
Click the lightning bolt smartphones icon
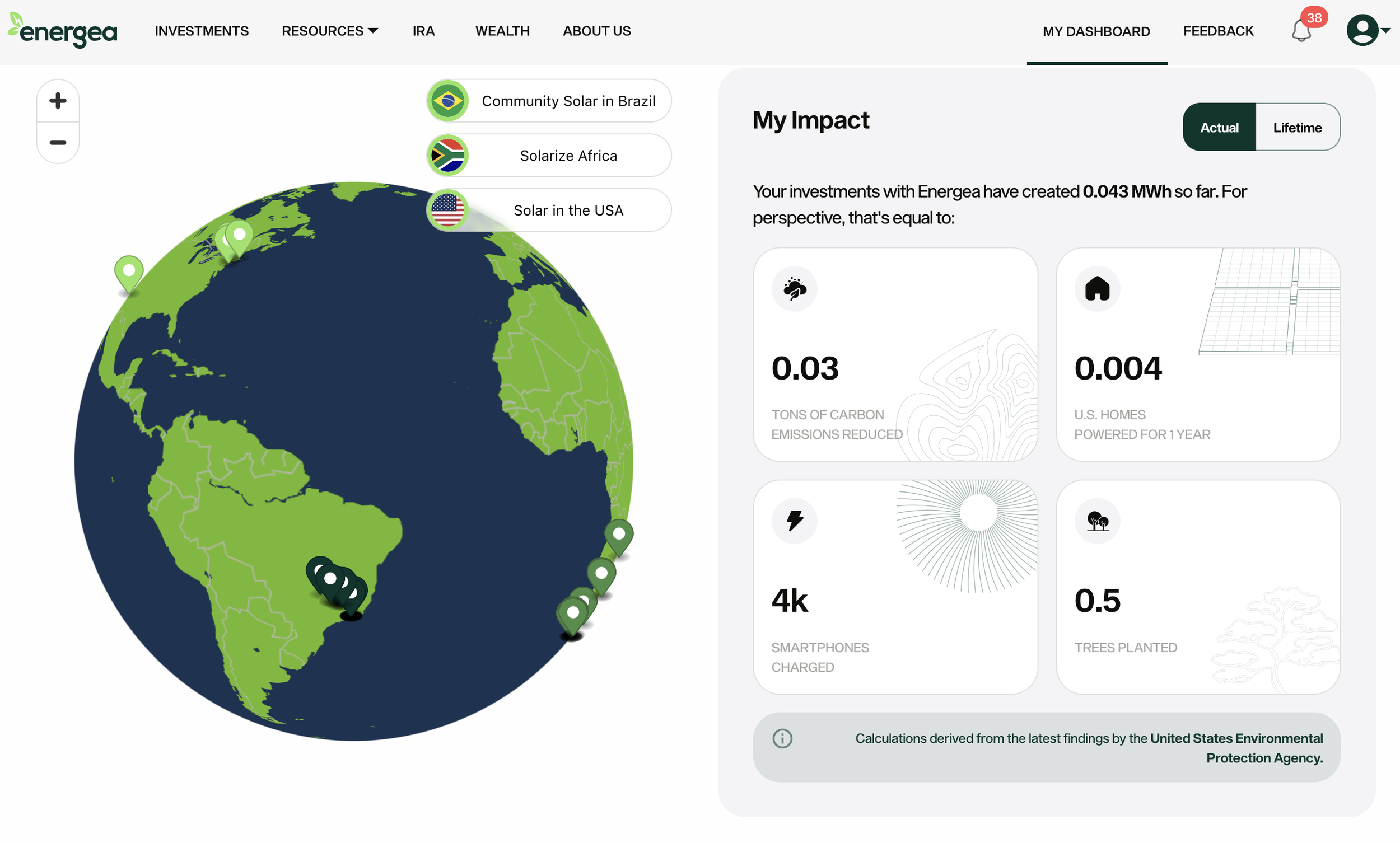coord(794,521)
